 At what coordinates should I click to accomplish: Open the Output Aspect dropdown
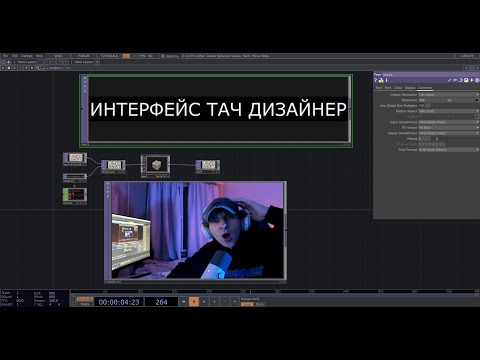(x=449, y=111)
